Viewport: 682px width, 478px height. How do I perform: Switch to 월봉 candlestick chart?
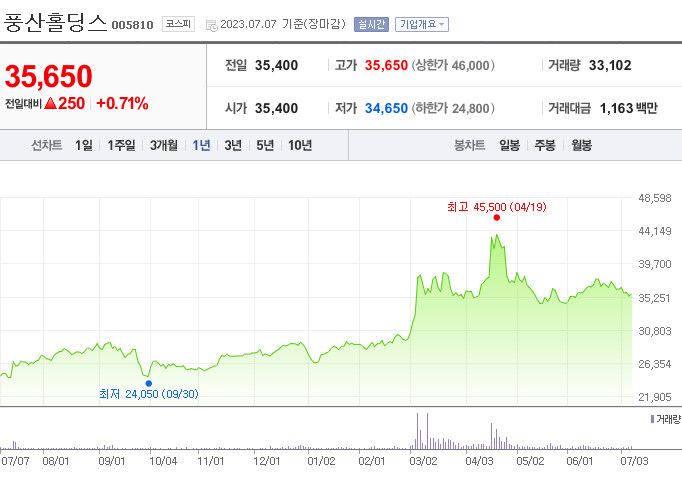click(x=582, y=145)
